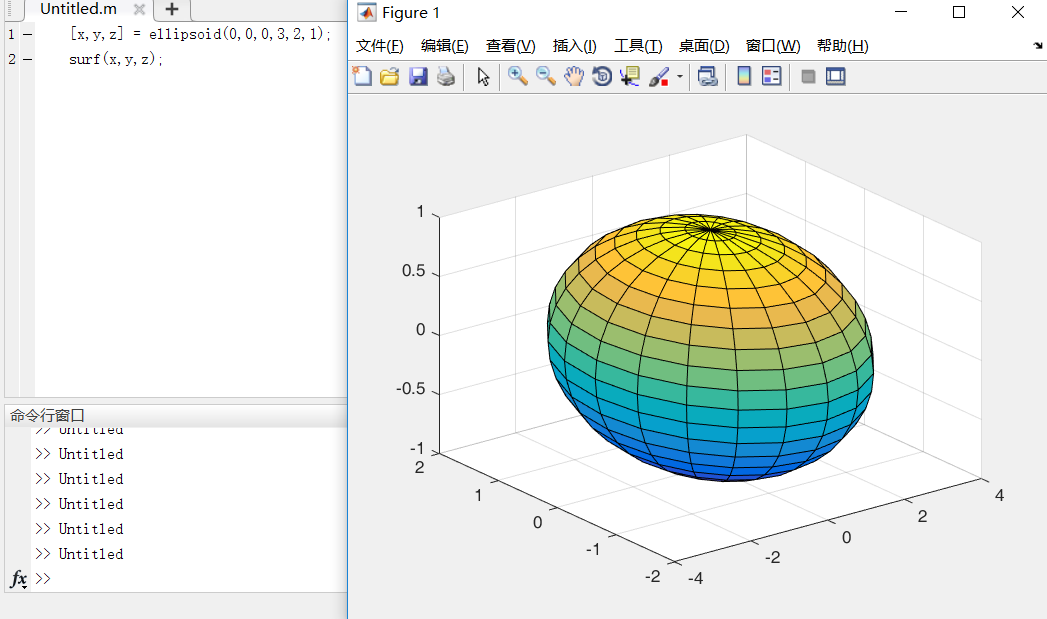Select the Pan (hand) tool
This screenshot has width=1047, height=619.
point(574,76)
